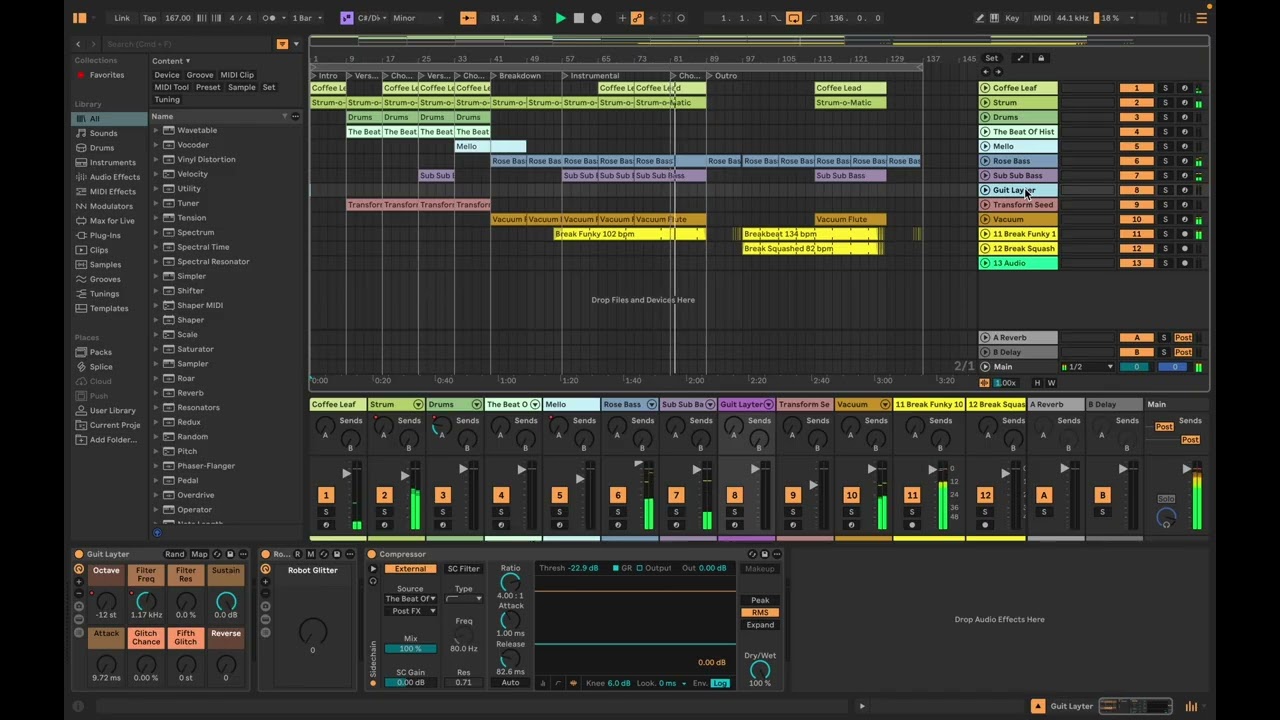Expand the Content filter dropdown
This screenshot has width=1280, height=720.
[x=171, y=61]
